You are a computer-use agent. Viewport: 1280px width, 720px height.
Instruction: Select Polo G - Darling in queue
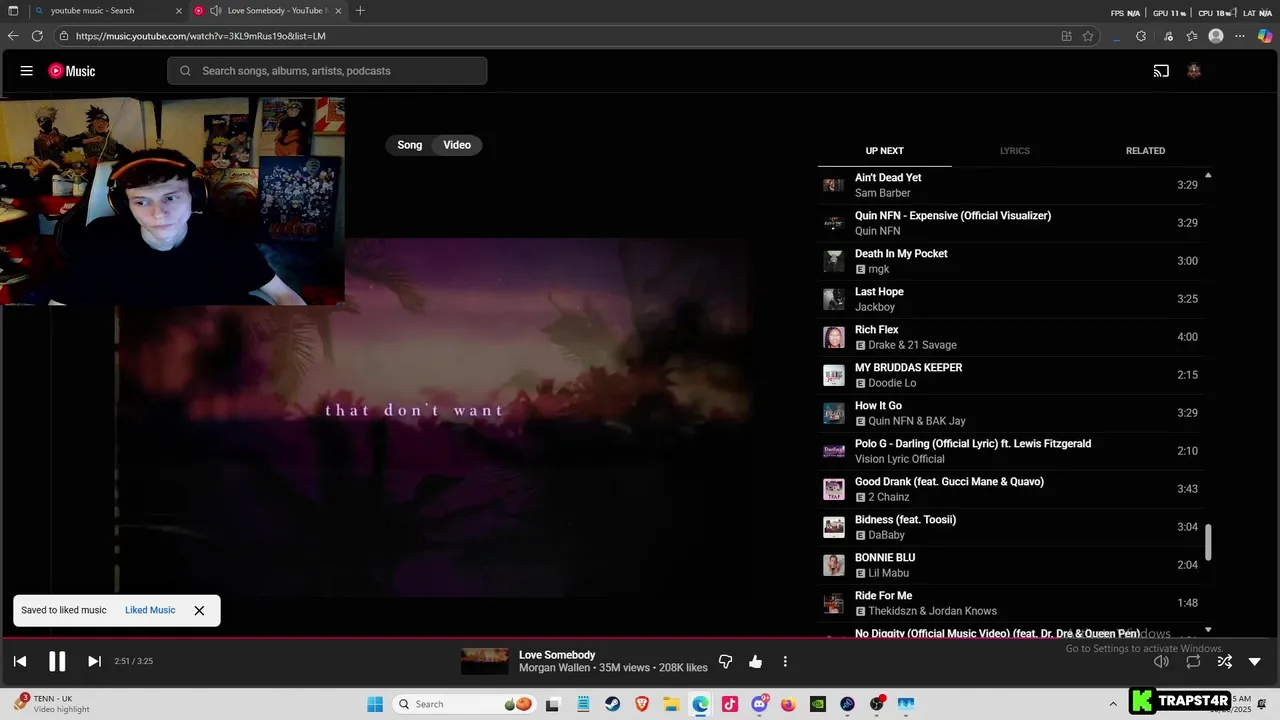[1010, 451]
